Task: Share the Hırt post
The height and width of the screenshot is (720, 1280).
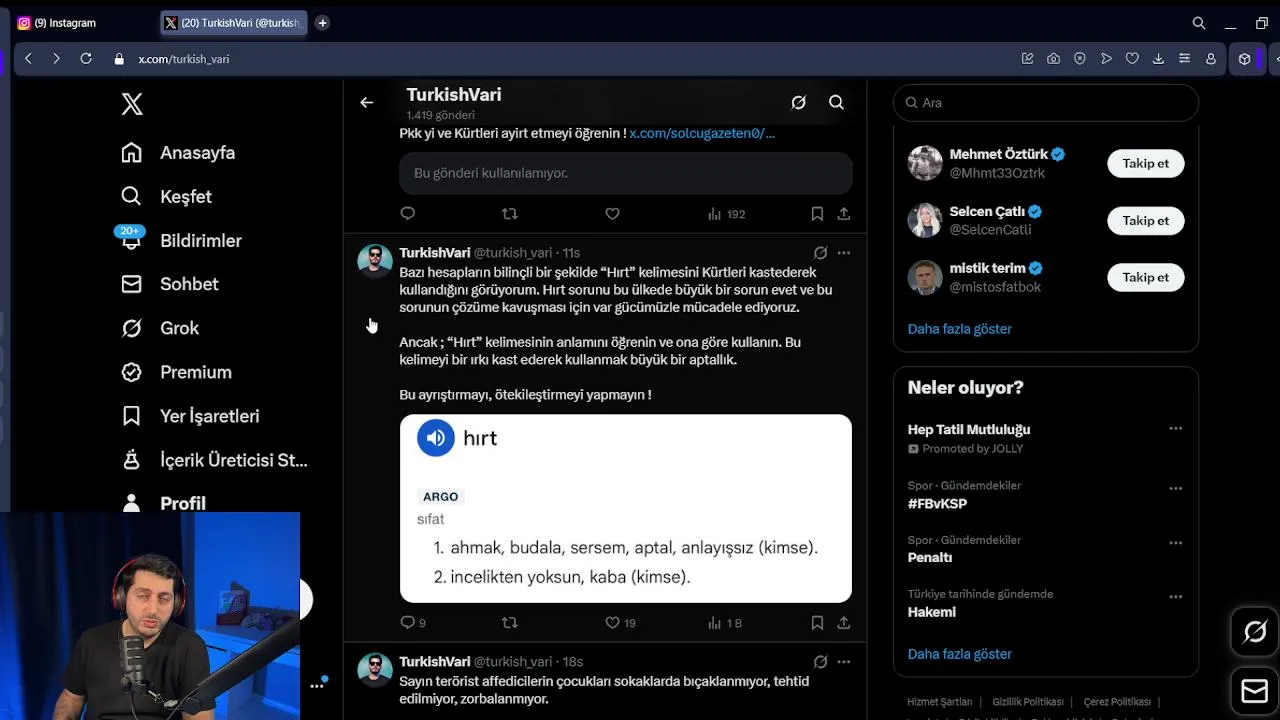Action: coord(844,622)
